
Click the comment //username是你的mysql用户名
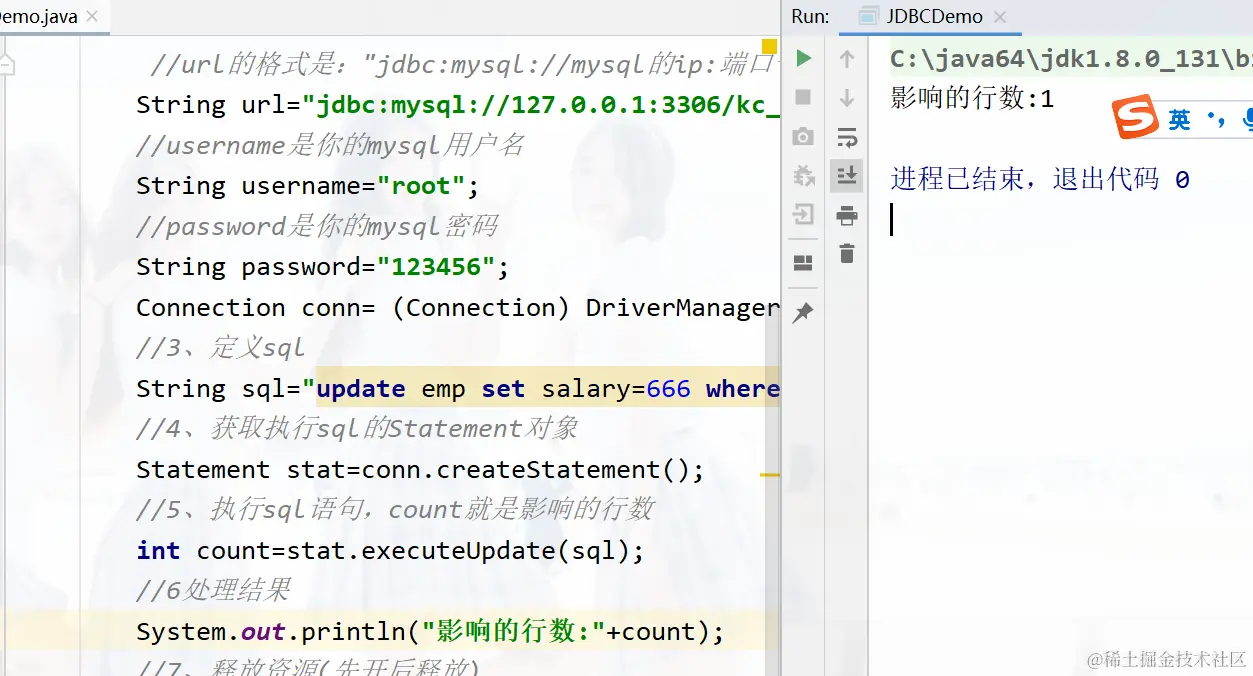(330, 146)
